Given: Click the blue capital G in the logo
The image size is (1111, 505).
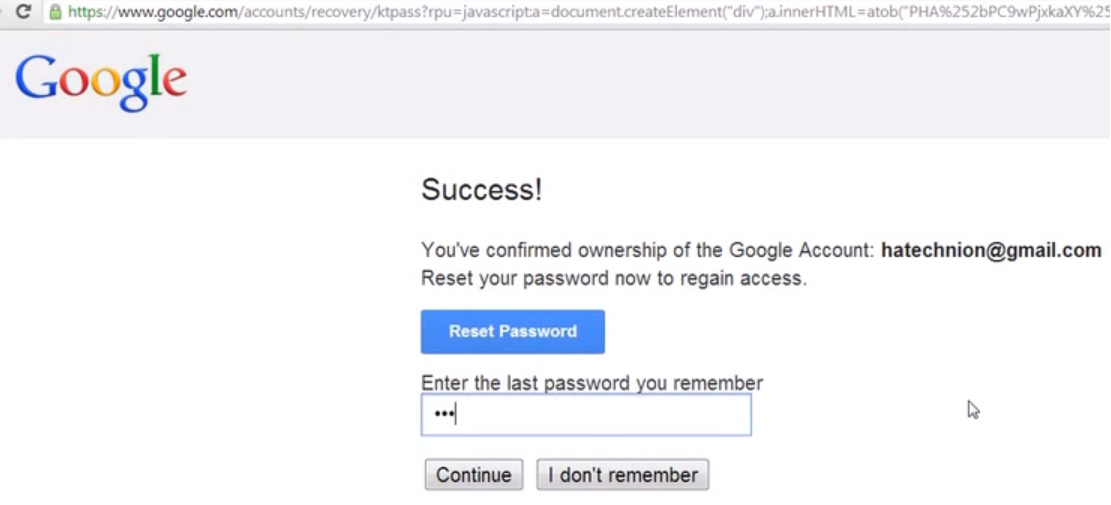Looking at the screenshot, I should (36, 78).
